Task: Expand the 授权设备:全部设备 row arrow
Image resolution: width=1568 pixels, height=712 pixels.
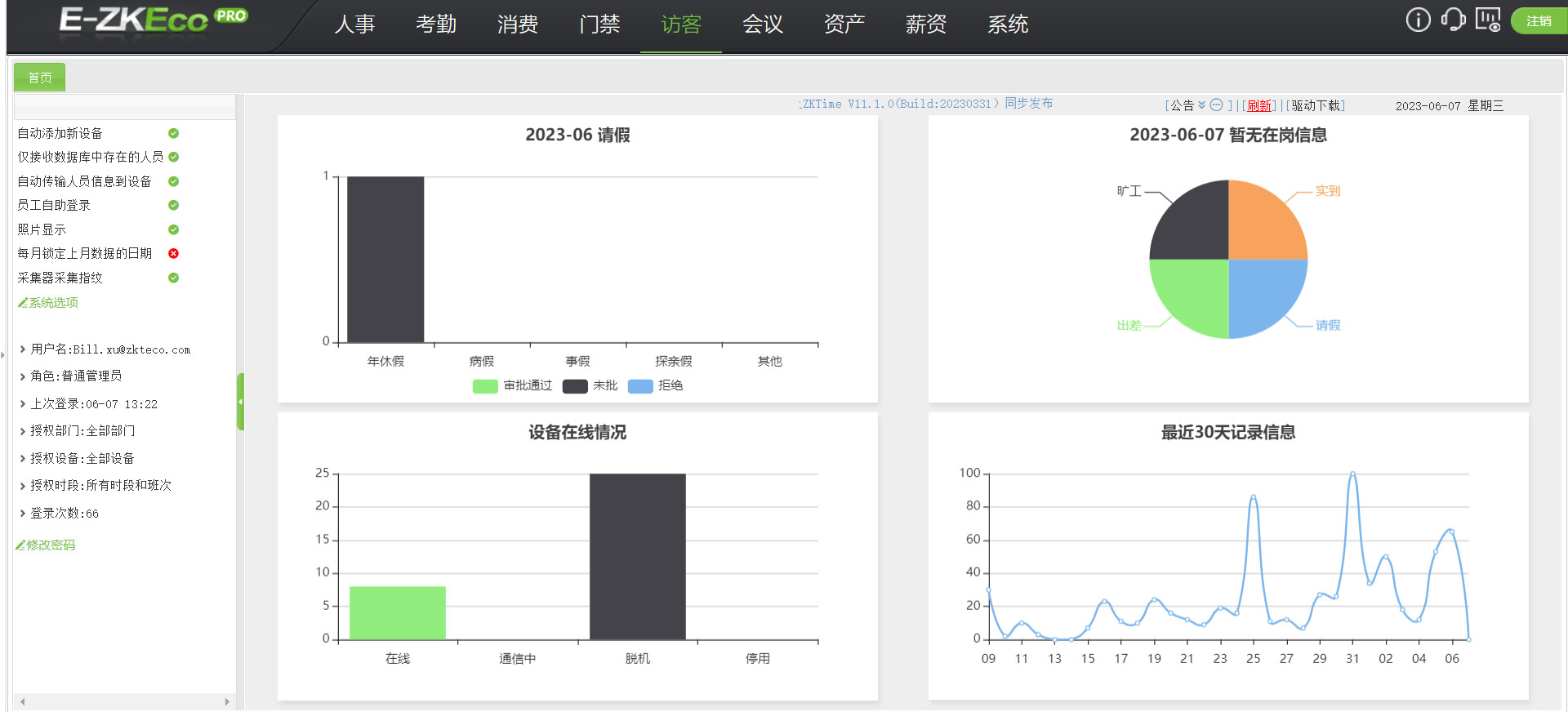Action: tap(22, 459)
